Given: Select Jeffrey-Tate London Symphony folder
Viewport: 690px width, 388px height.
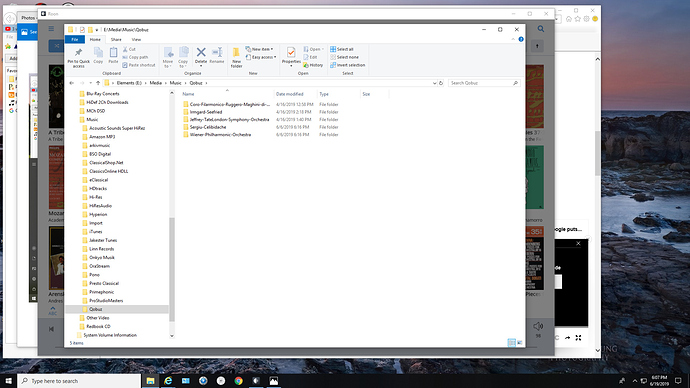Looking at the screenshot, I should pos(229,120).
